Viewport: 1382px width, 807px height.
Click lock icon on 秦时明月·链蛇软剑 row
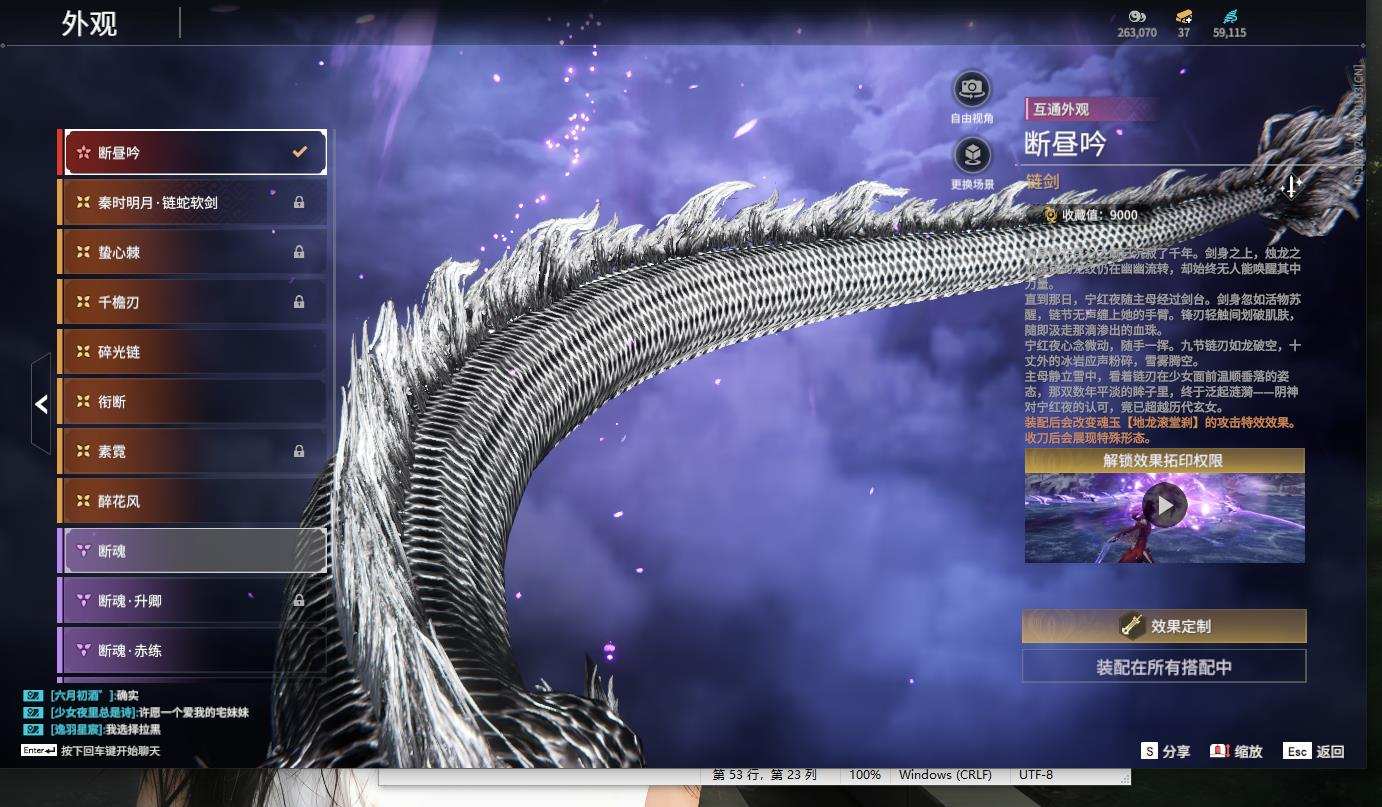299,202
